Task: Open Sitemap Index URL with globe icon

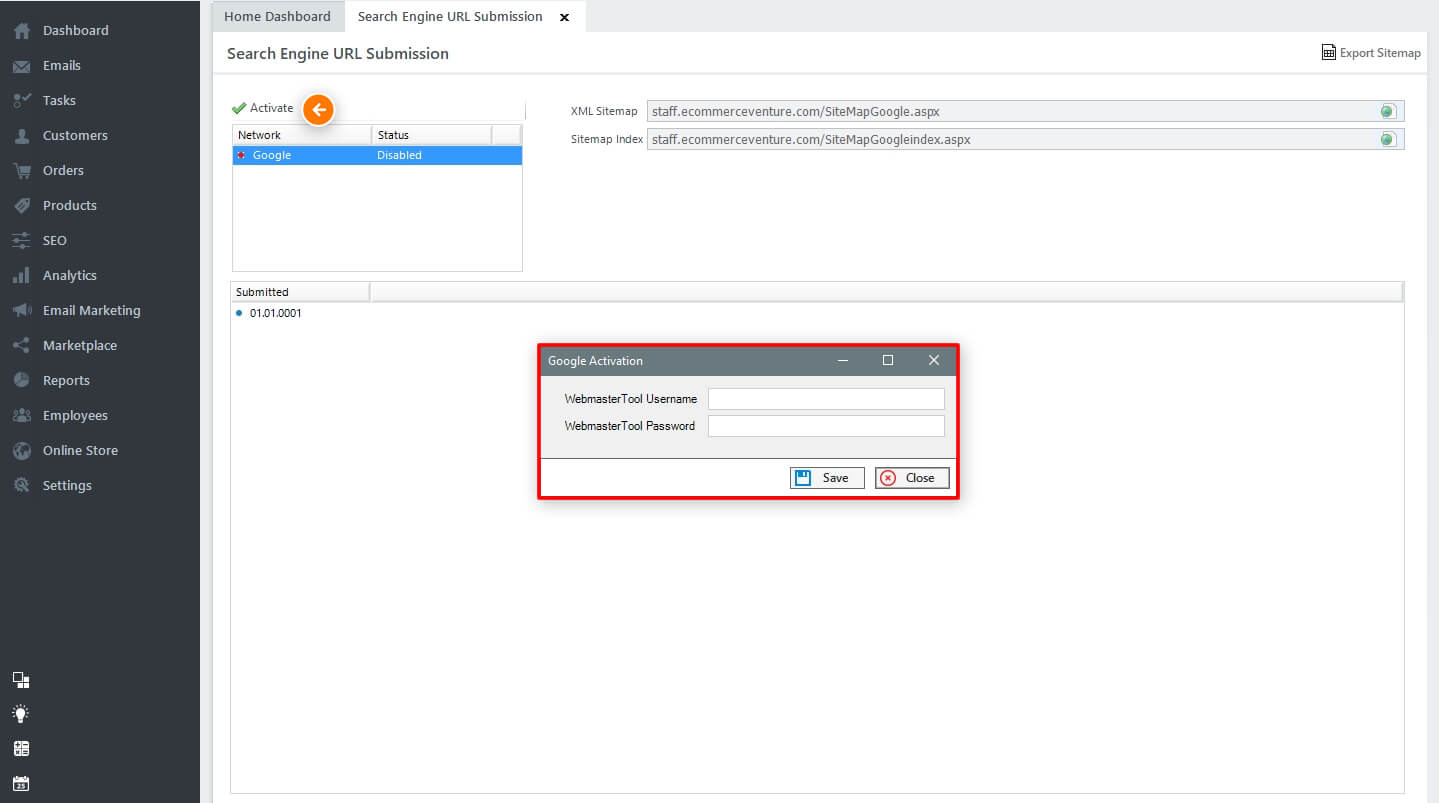Action: tap(1388, 139)
